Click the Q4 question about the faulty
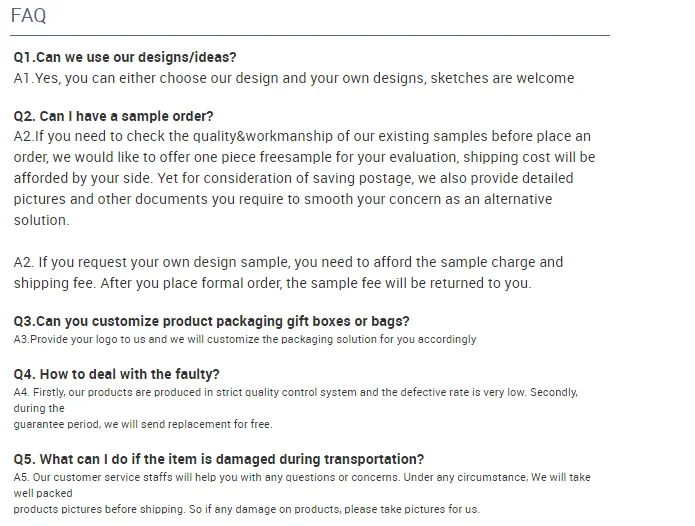 117,374
